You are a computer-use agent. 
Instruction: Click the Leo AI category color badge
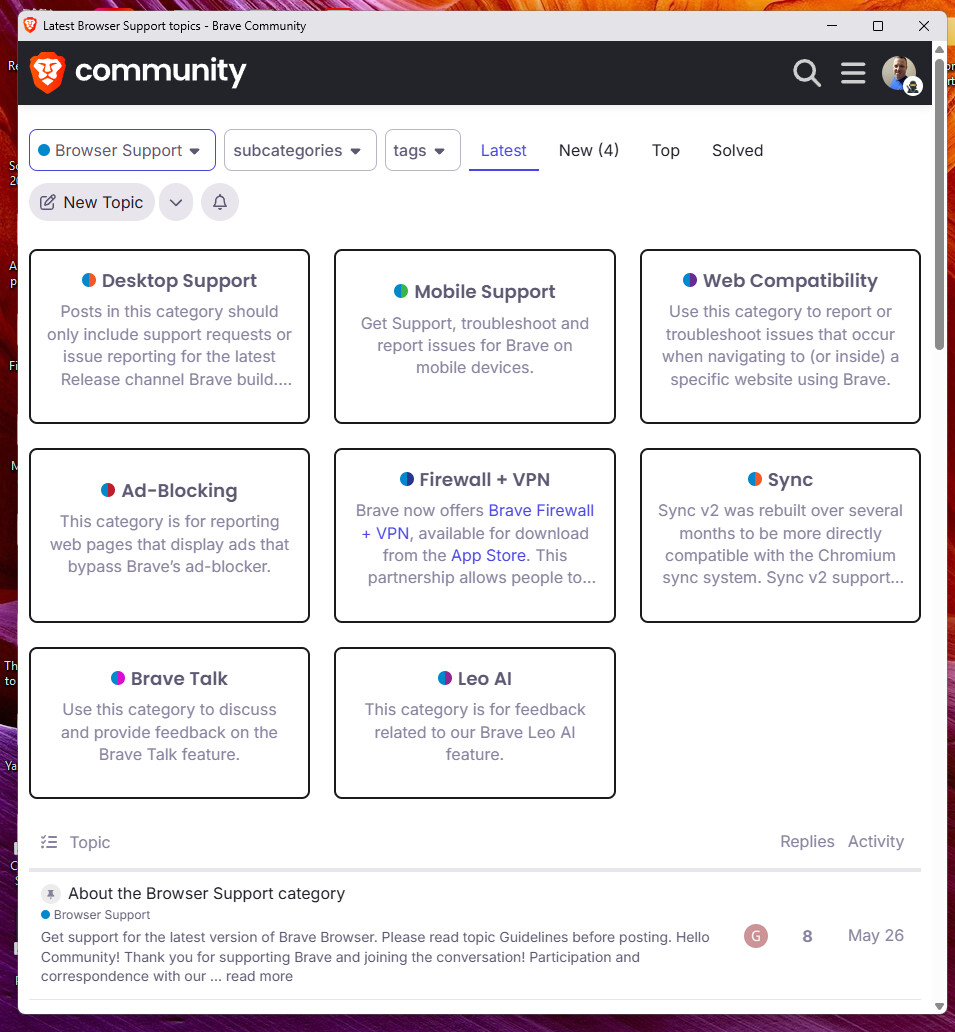point(445,678)
